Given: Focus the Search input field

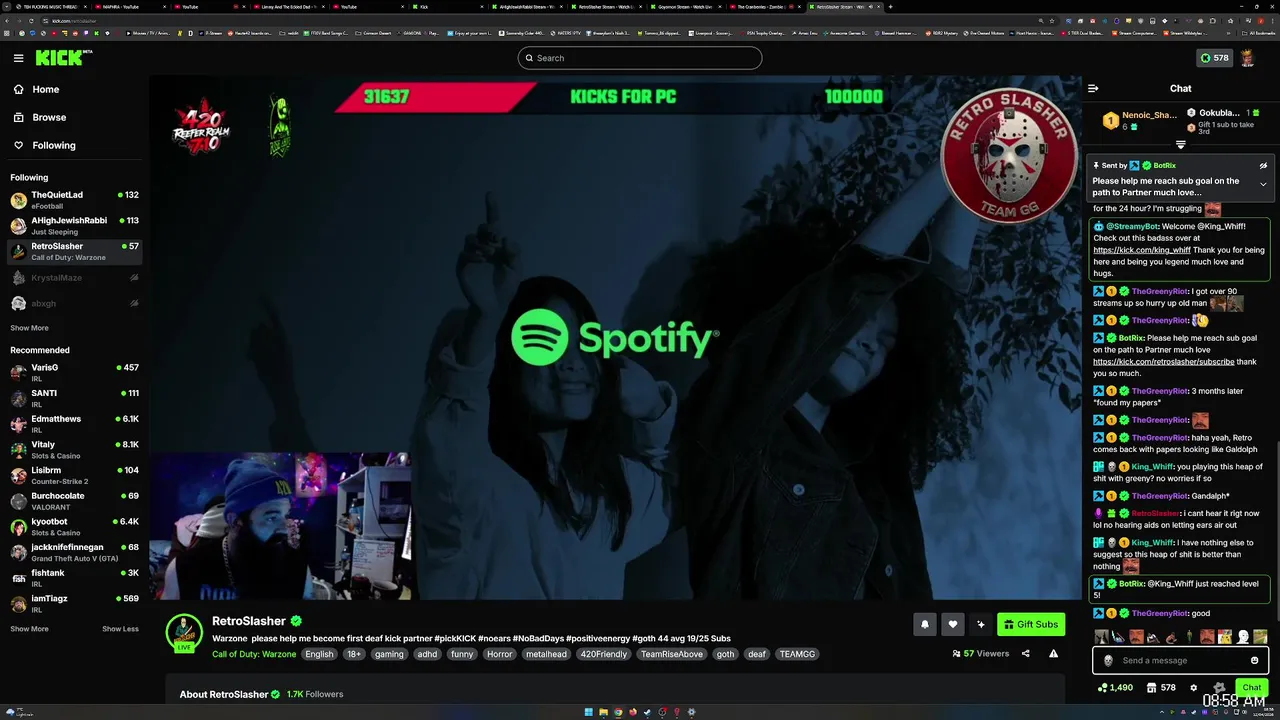Looking at the screenshot, I should coord(640,58).
